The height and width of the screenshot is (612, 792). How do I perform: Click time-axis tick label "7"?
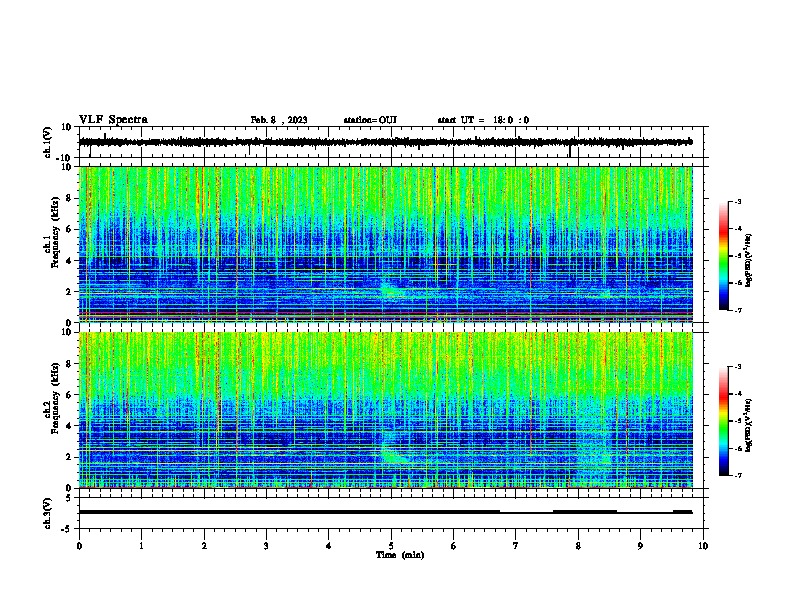pos(516,546)
